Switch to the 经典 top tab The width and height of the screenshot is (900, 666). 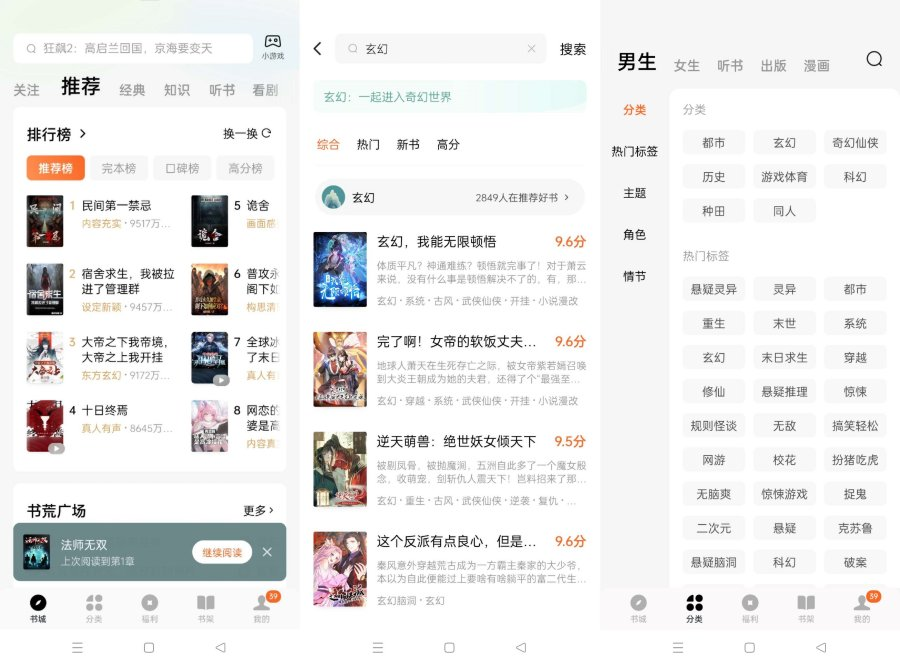pos(132,90)
